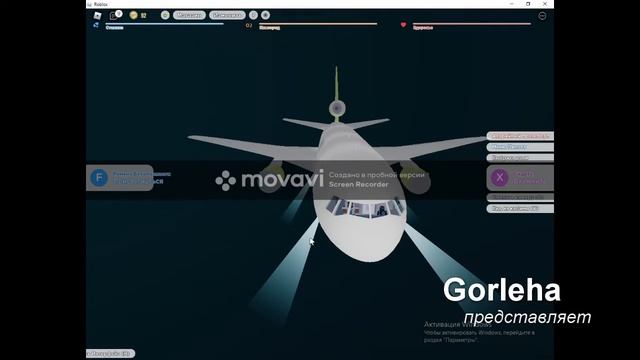640x360 pixels.
Task: Click the airplane tail engine
Action: [x=337, y=108]
